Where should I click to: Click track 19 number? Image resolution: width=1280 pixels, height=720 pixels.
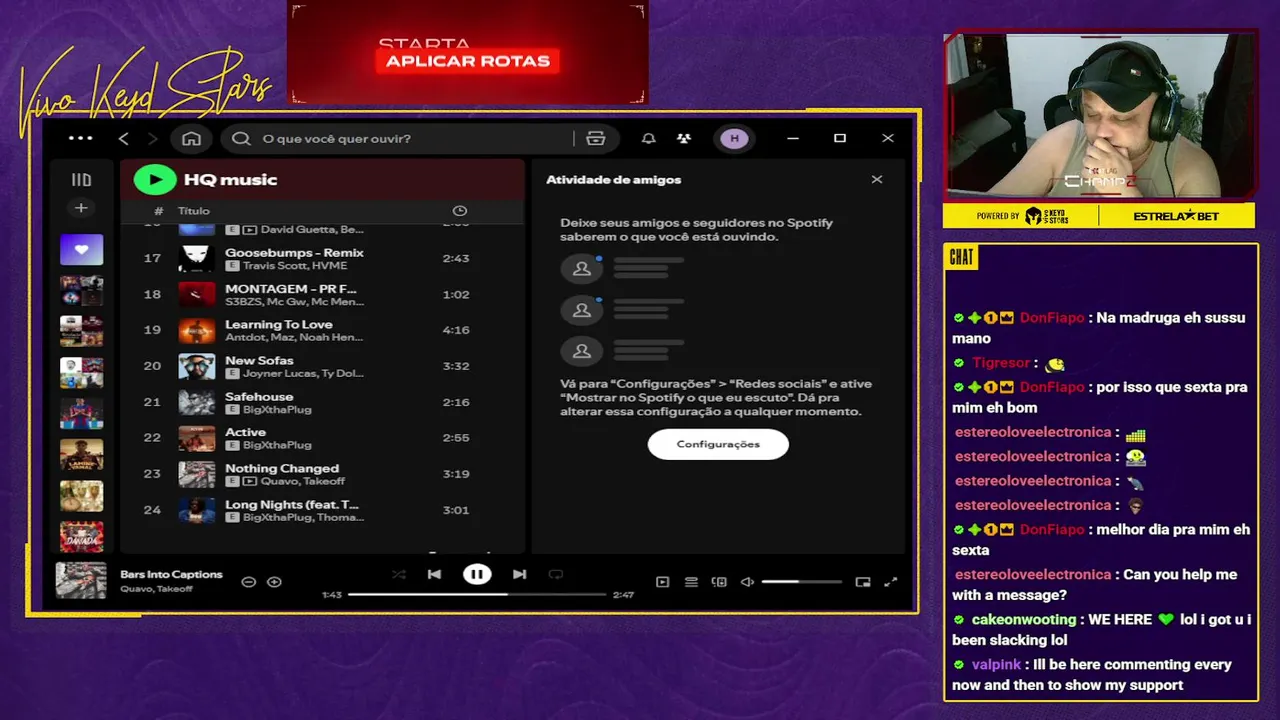(x=152, y=330)
